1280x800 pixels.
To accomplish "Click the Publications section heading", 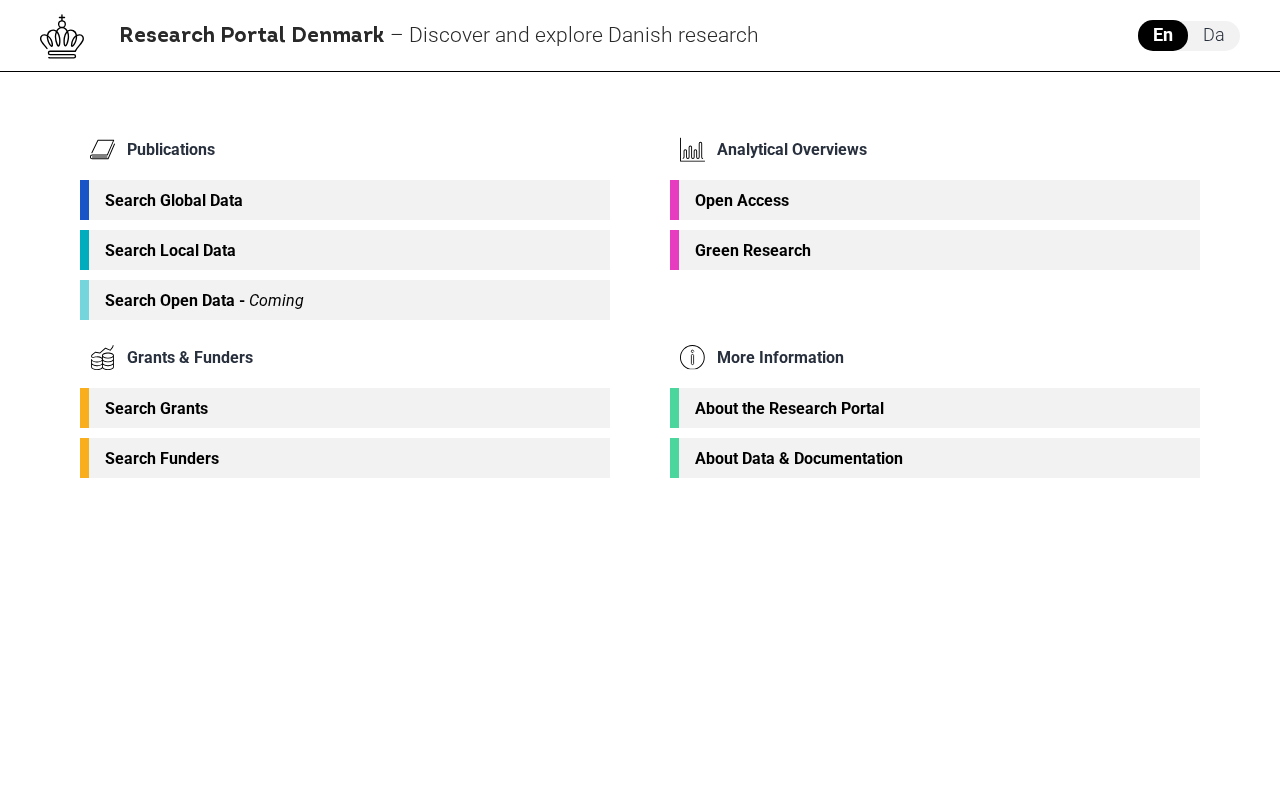I will tap(171, 150).
